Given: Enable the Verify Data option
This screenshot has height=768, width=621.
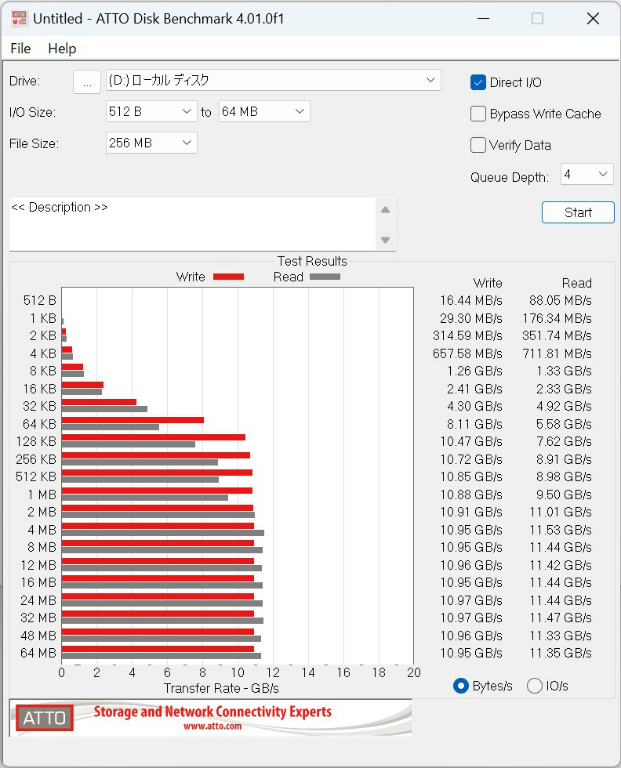Looking at the screenshot, I should pos(478,145).
